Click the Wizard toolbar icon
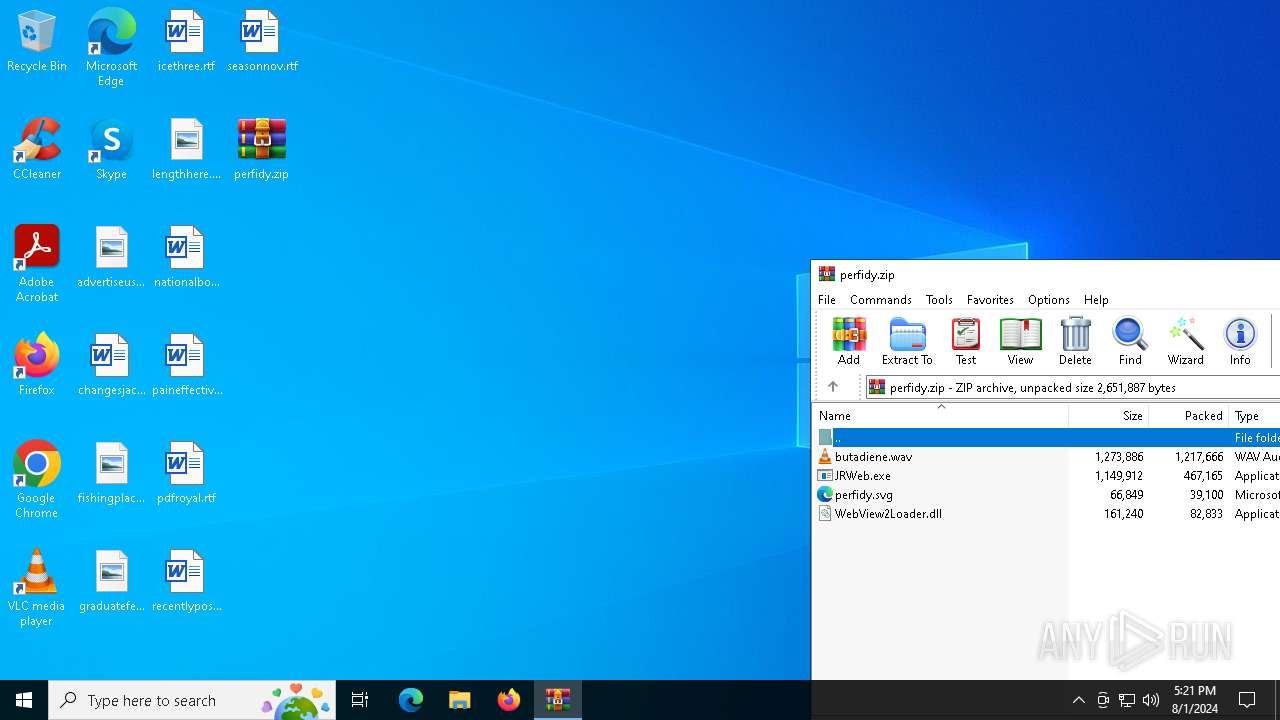1280x720 pixels. pyautogui.click(x=1185, y=341)
